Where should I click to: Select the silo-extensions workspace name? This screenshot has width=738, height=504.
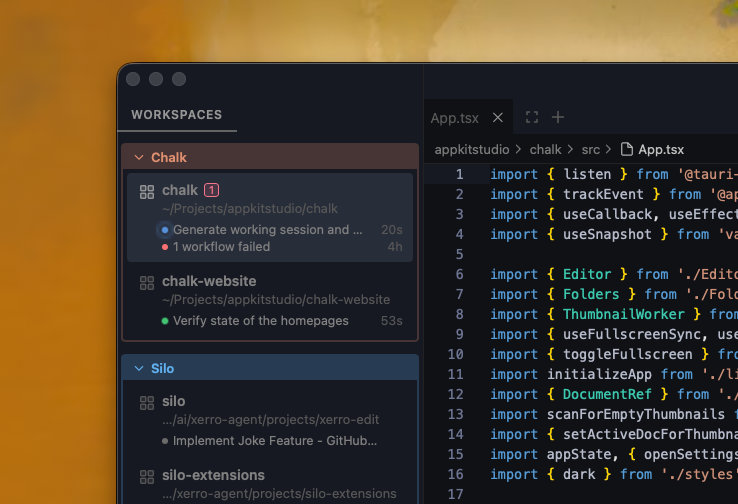213,475
